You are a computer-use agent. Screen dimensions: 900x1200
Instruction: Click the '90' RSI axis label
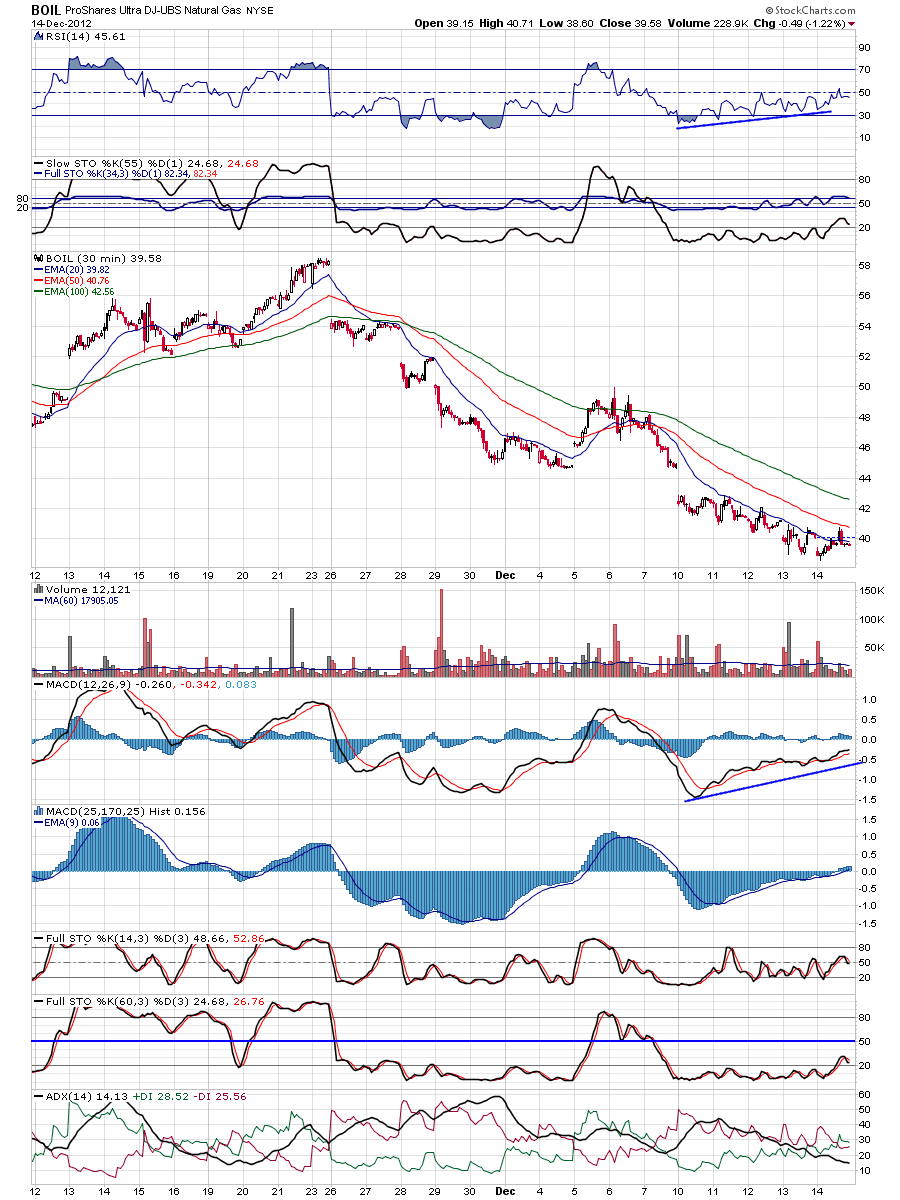pos(862,47)
